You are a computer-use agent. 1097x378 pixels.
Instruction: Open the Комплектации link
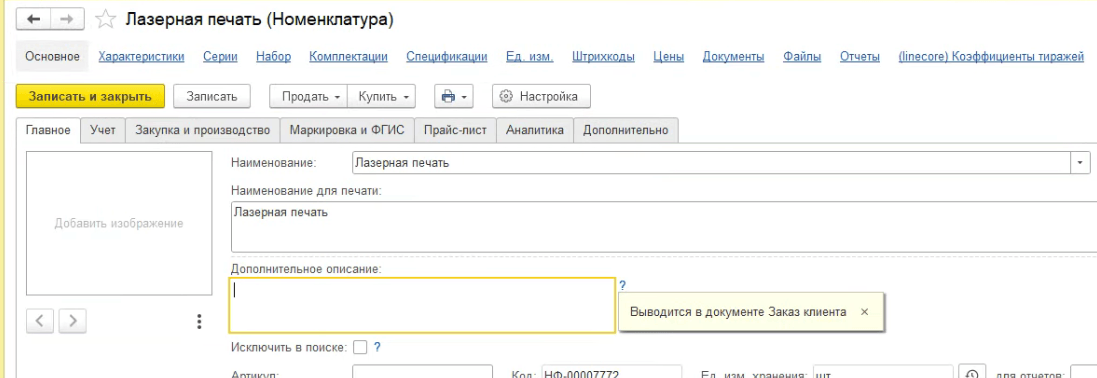(x=348, y=57)
